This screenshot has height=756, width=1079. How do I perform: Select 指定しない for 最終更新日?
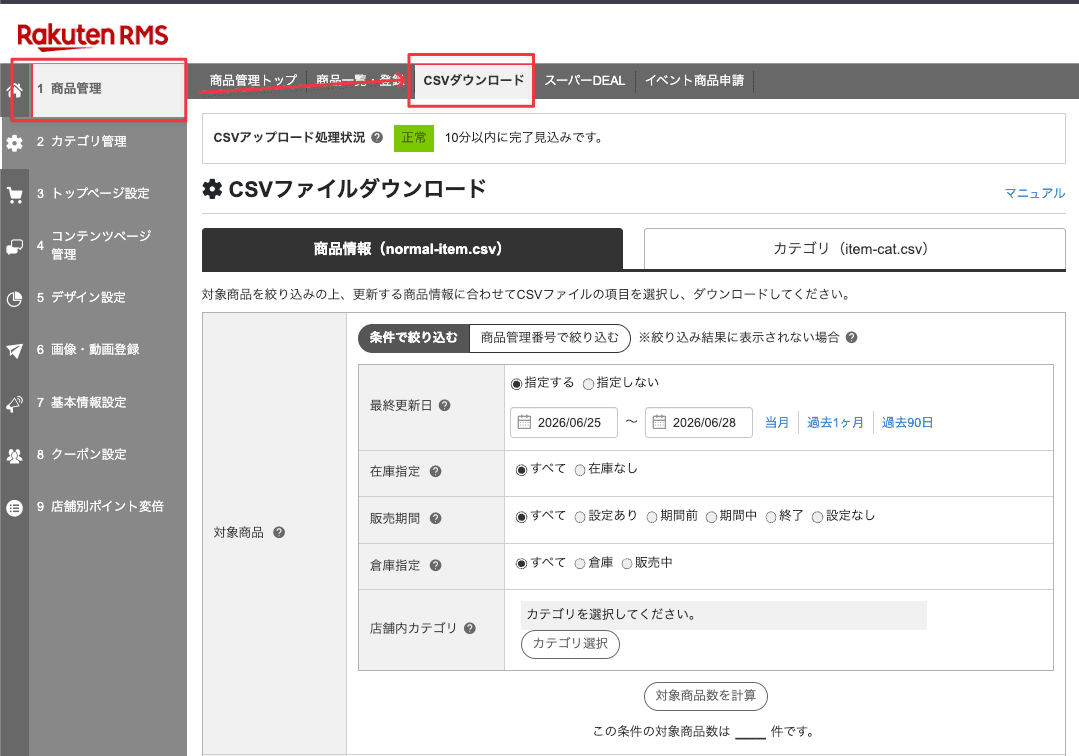(588, 384)
